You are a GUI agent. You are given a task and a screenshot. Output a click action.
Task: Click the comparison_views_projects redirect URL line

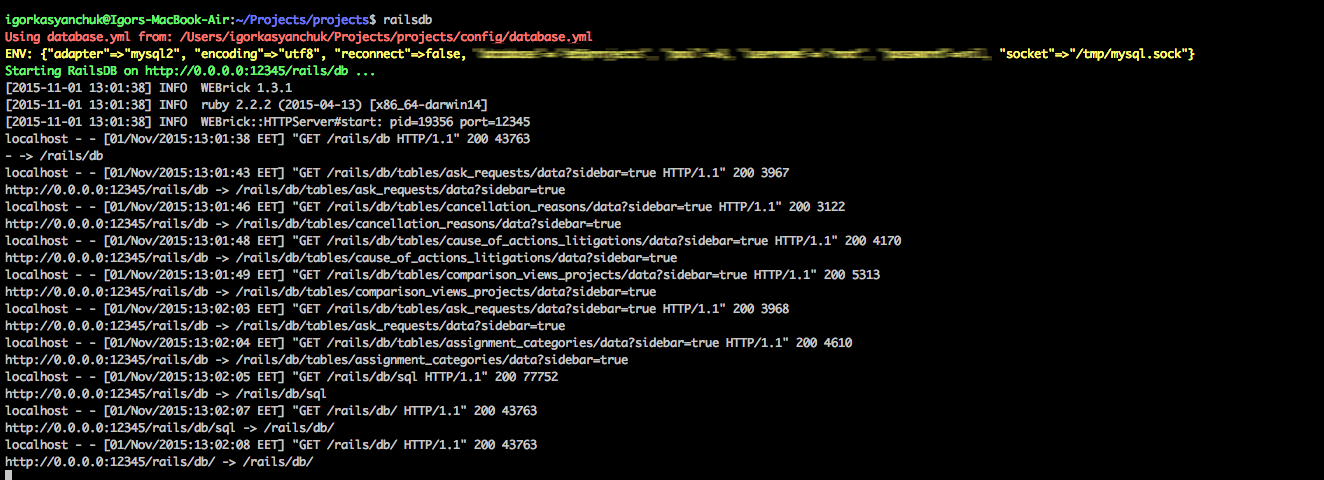pyautogui.click(x=330, y=291)
